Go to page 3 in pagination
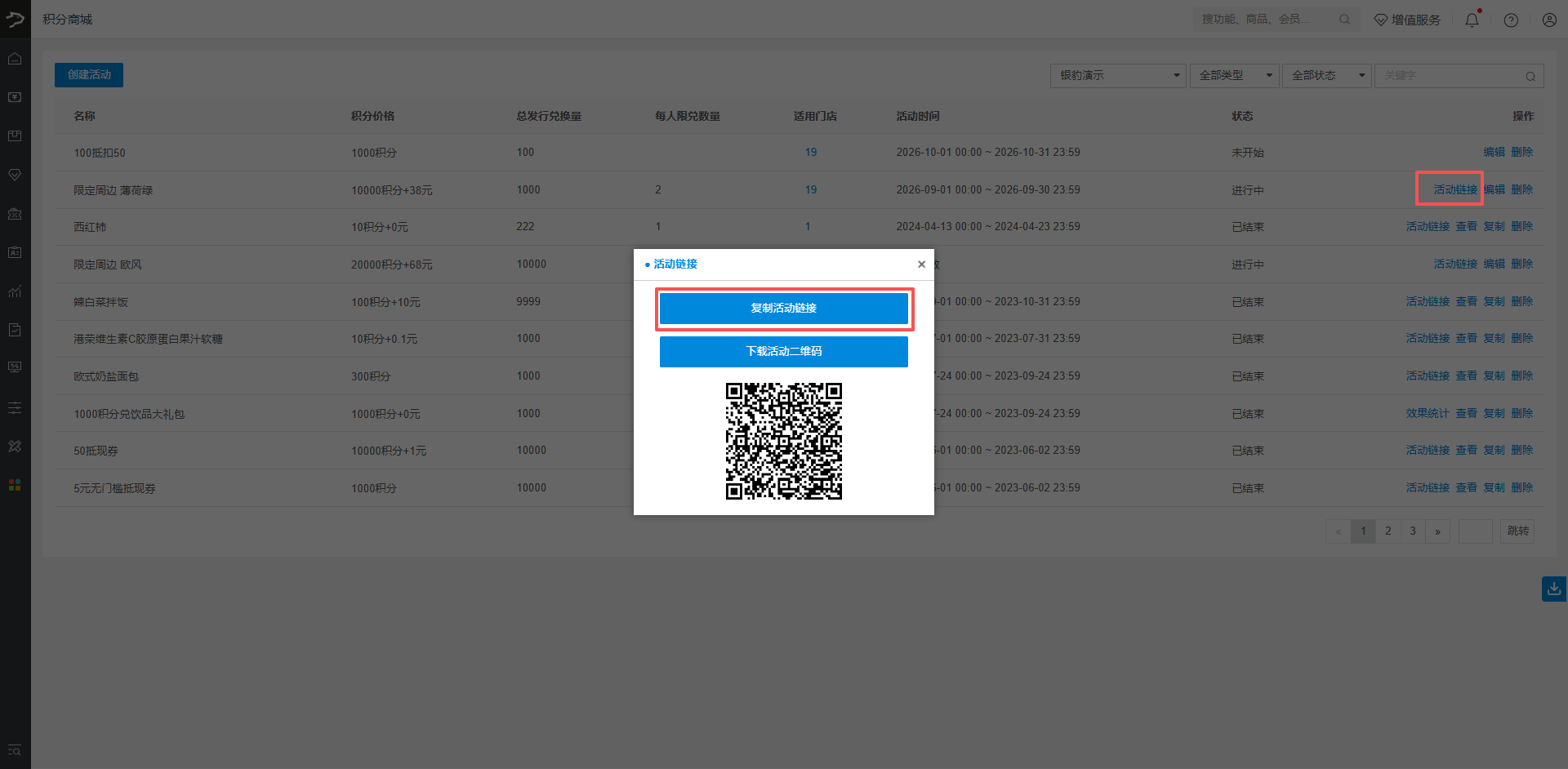 click(x=1413, y=531)
